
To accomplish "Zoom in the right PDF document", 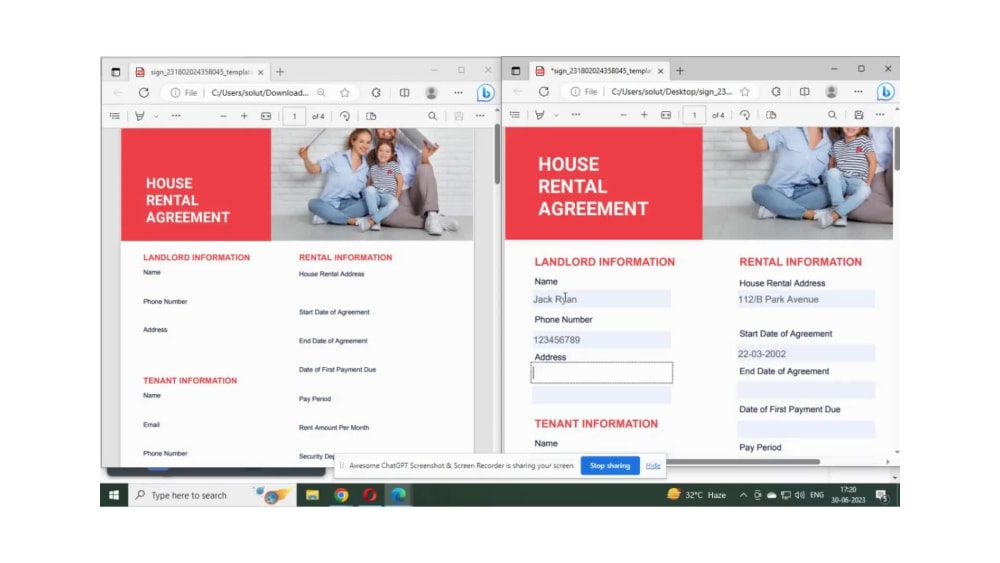I will pyautogui.click(x=644, y=115).
